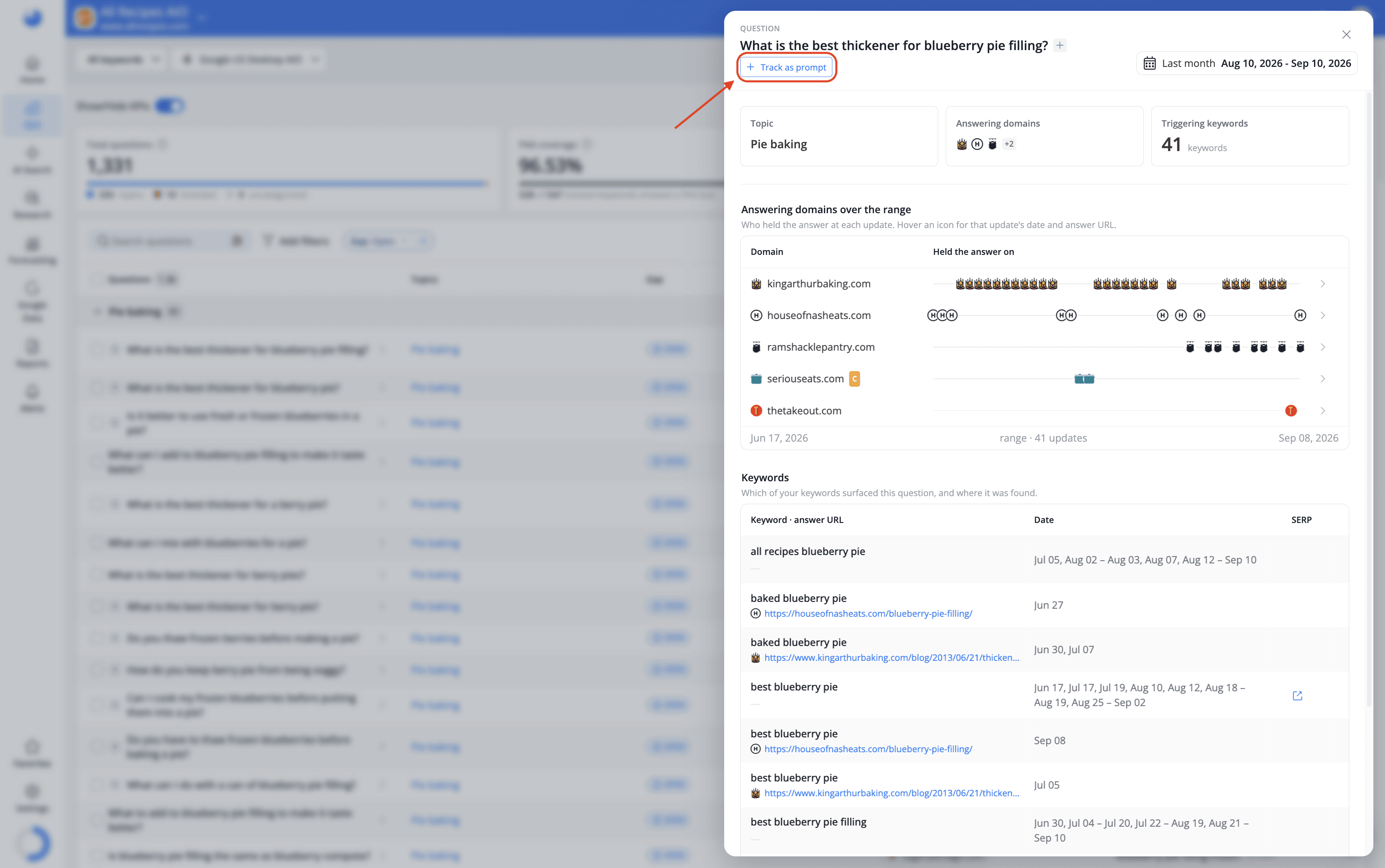Click the seriouseats.com favicon in Domain column
1385x868 pixels.
757,378
